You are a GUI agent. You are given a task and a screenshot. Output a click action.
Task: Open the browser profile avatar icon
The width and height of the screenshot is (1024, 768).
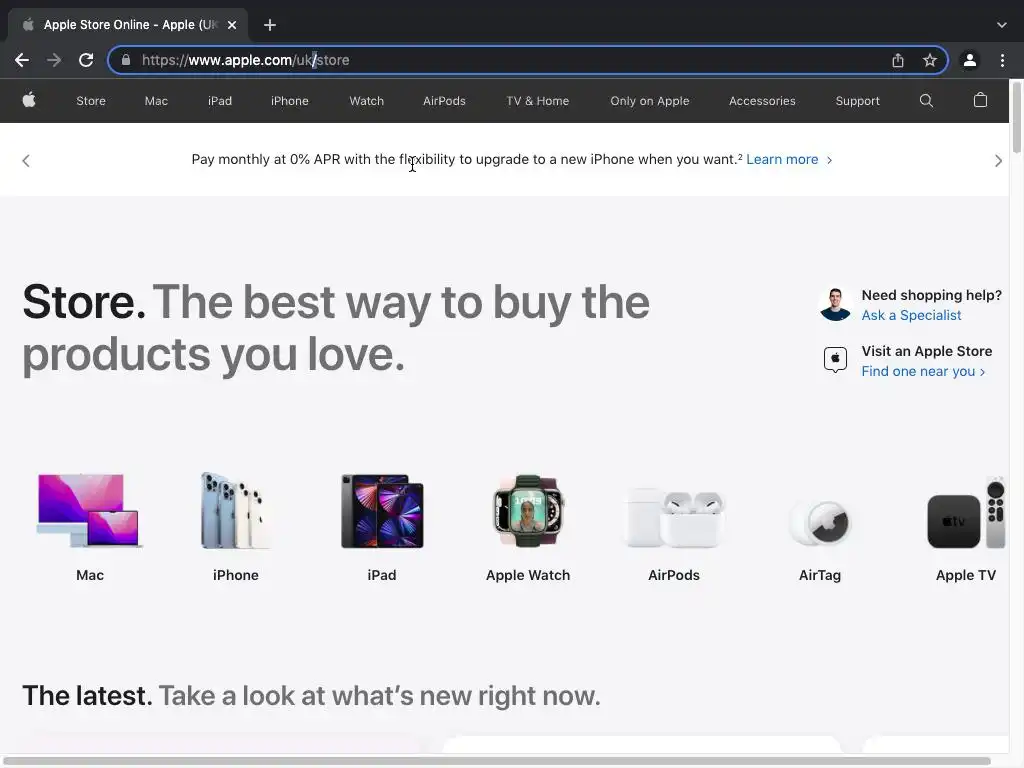click(970, 60)
